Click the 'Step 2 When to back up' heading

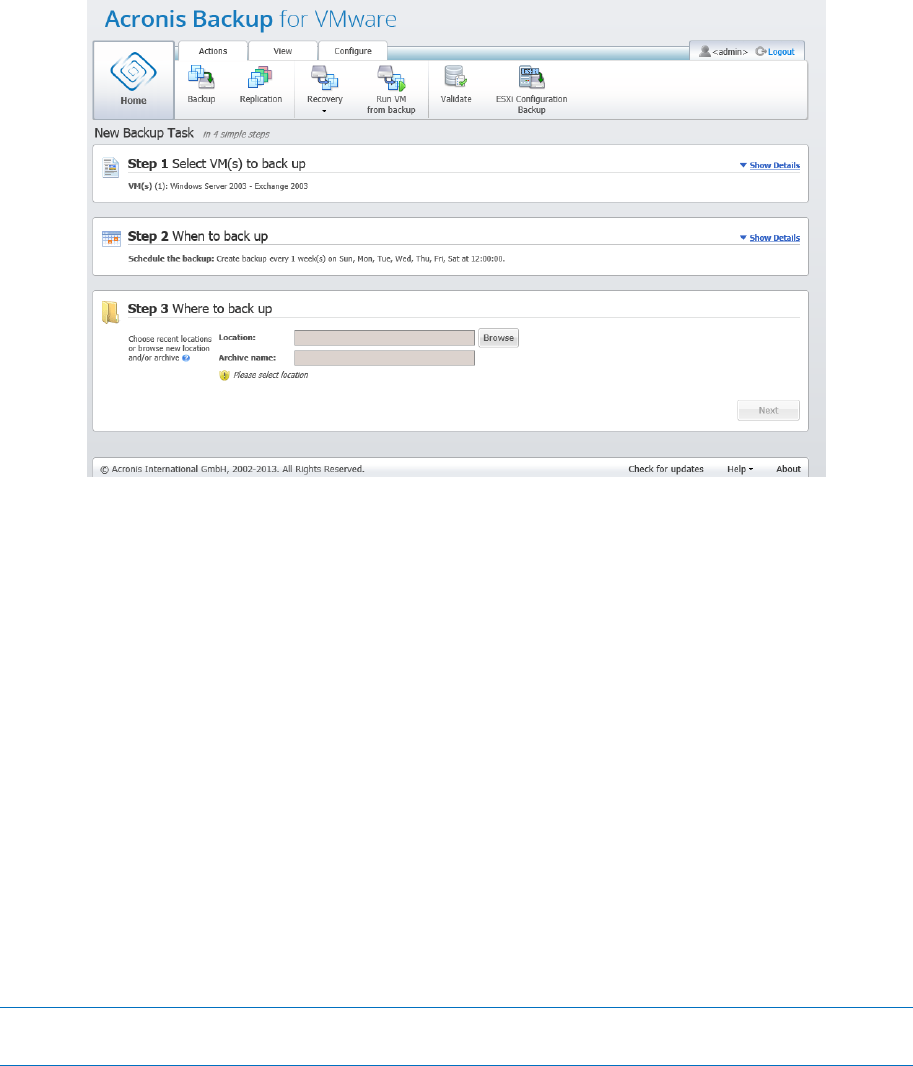[x=198, y=237]
